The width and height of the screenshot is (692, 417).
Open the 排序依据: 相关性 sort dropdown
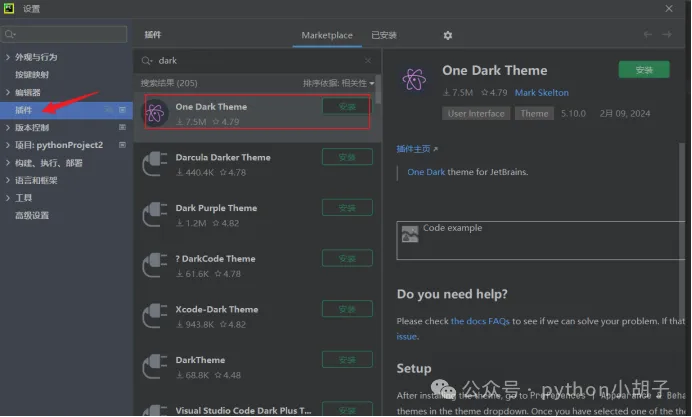338,83
